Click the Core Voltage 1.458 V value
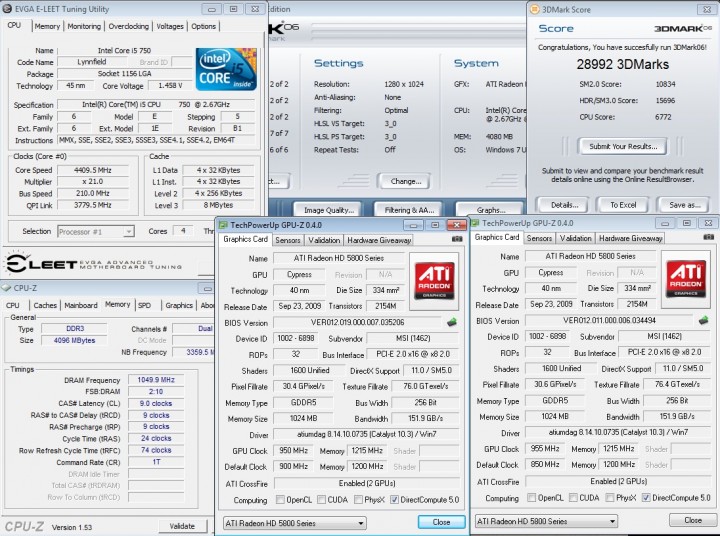The height and width of the screenshot is (536, 720). [x=170, y=85]
